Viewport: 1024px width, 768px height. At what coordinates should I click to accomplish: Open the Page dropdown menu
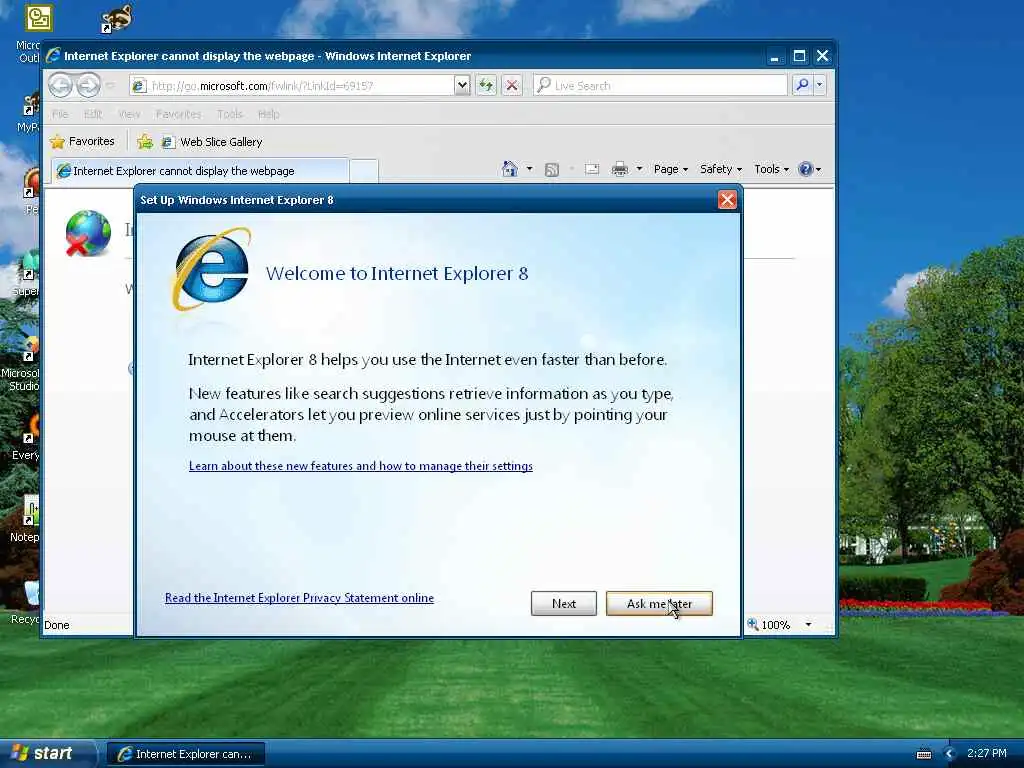[671, 169]
